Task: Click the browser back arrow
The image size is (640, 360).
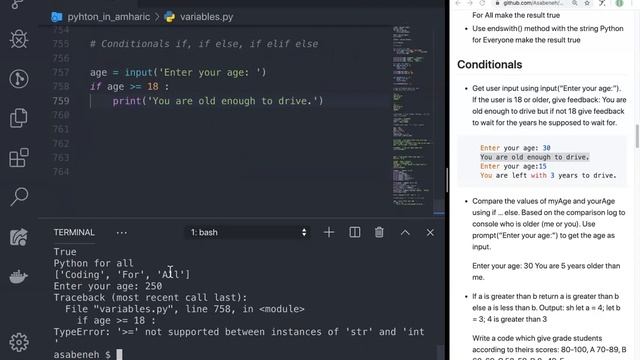Action: pyautogui.click(x=458, y=3)
